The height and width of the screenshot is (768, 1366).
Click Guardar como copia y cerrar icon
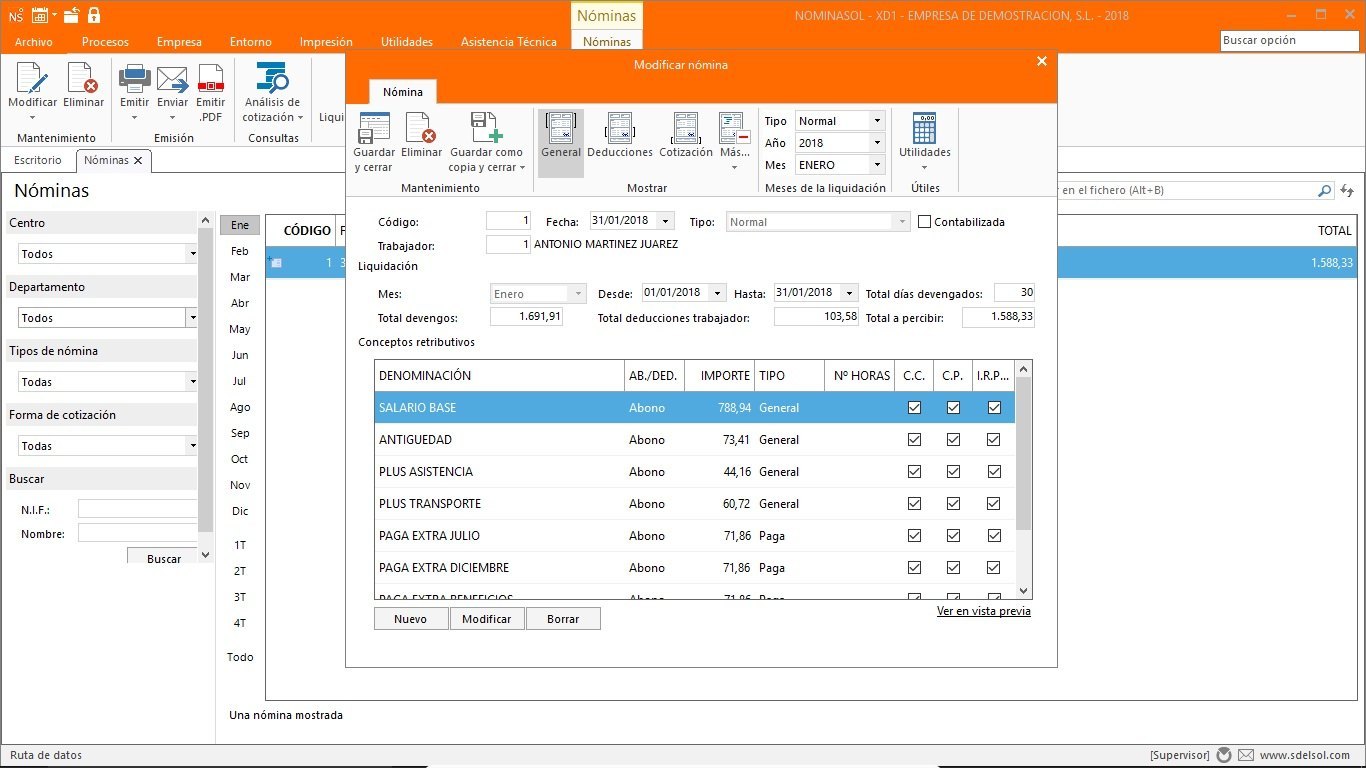click(x=486, y=128)
